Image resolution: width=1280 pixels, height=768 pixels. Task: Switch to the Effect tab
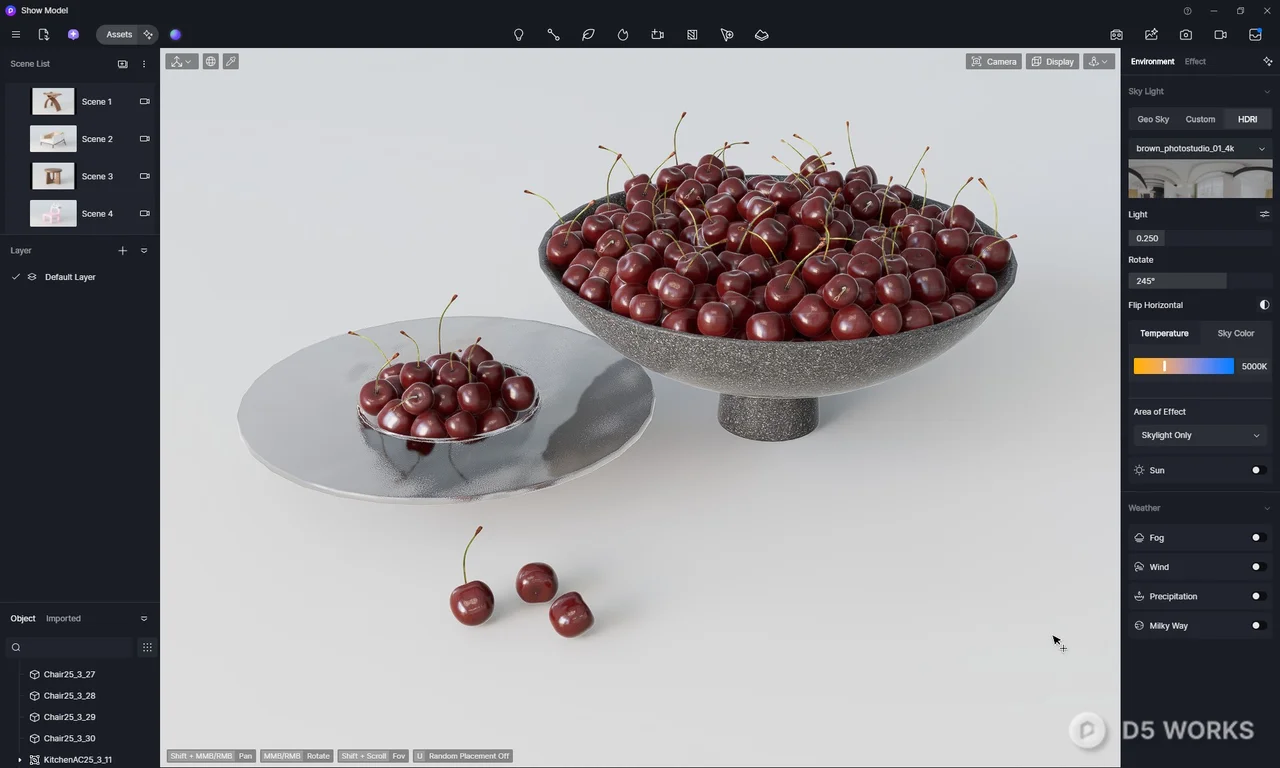pyautogui.click(x=1195, y=61)
